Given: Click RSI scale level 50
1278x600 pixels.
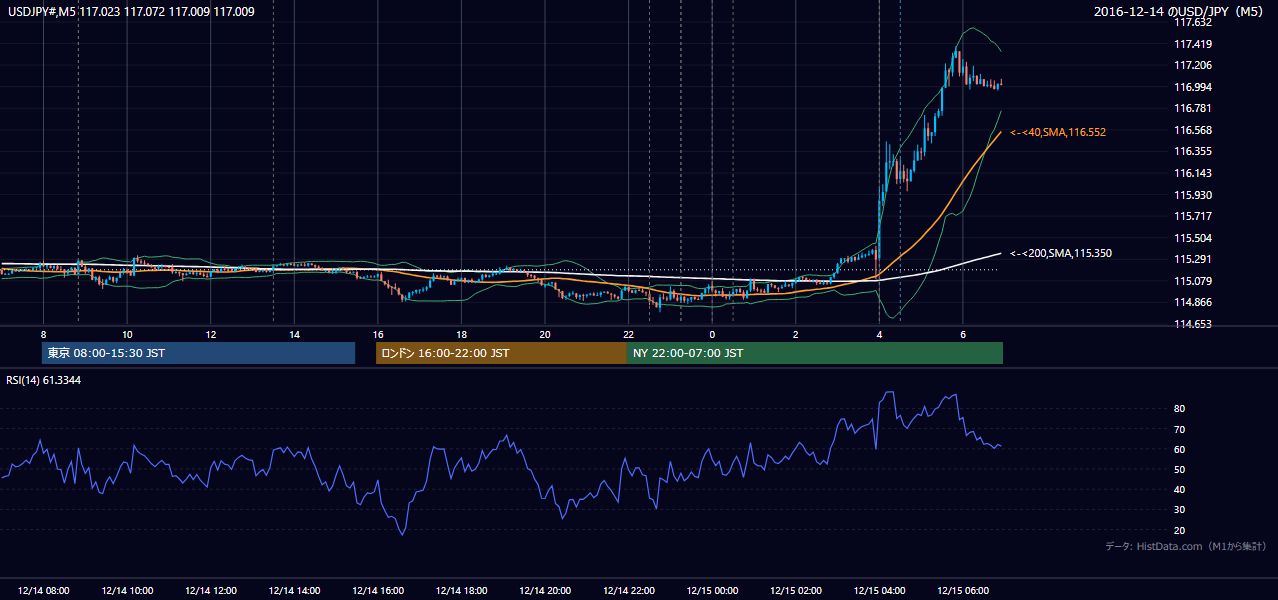Looking at the screenshot, I should (x=1179, y=469).
